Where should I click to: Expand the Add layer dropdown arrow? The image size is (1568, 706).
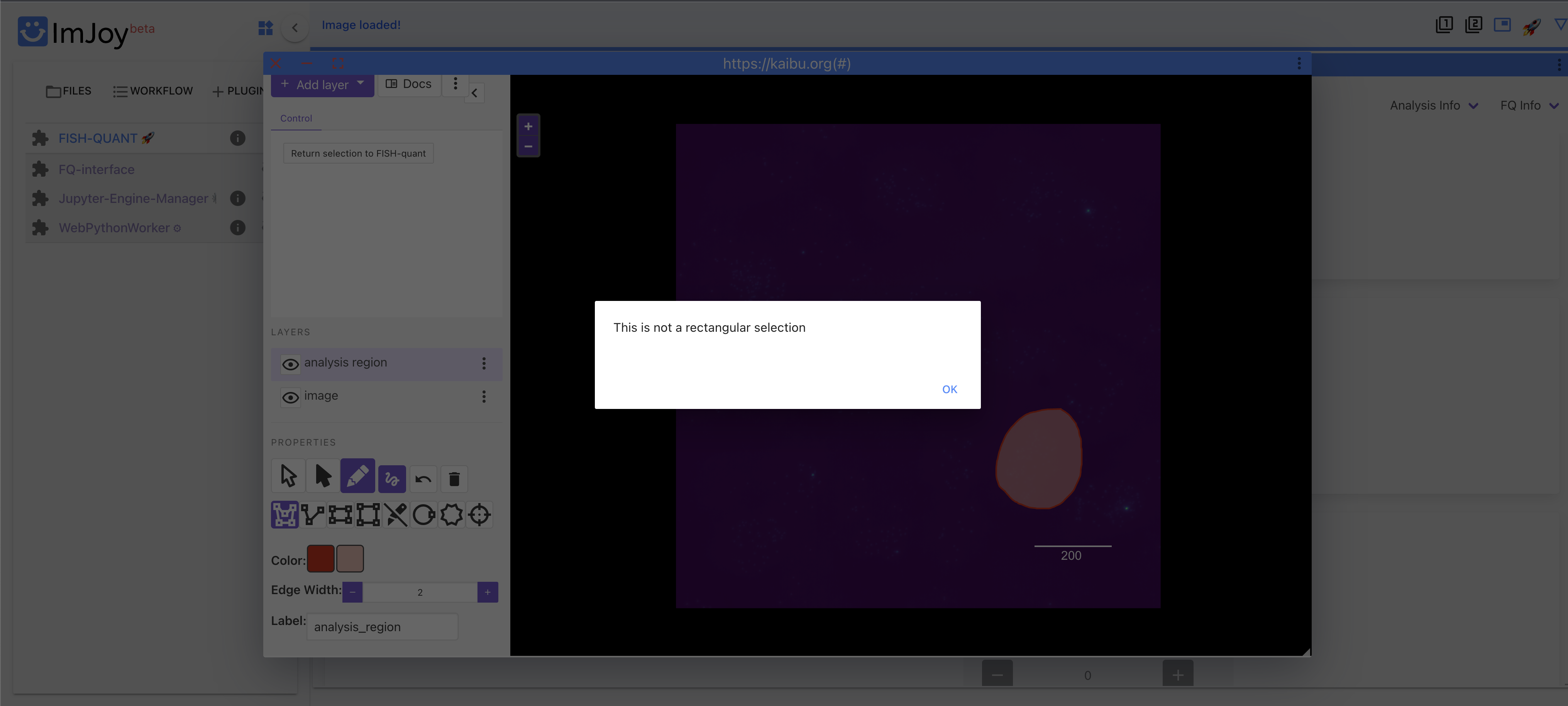361,83
